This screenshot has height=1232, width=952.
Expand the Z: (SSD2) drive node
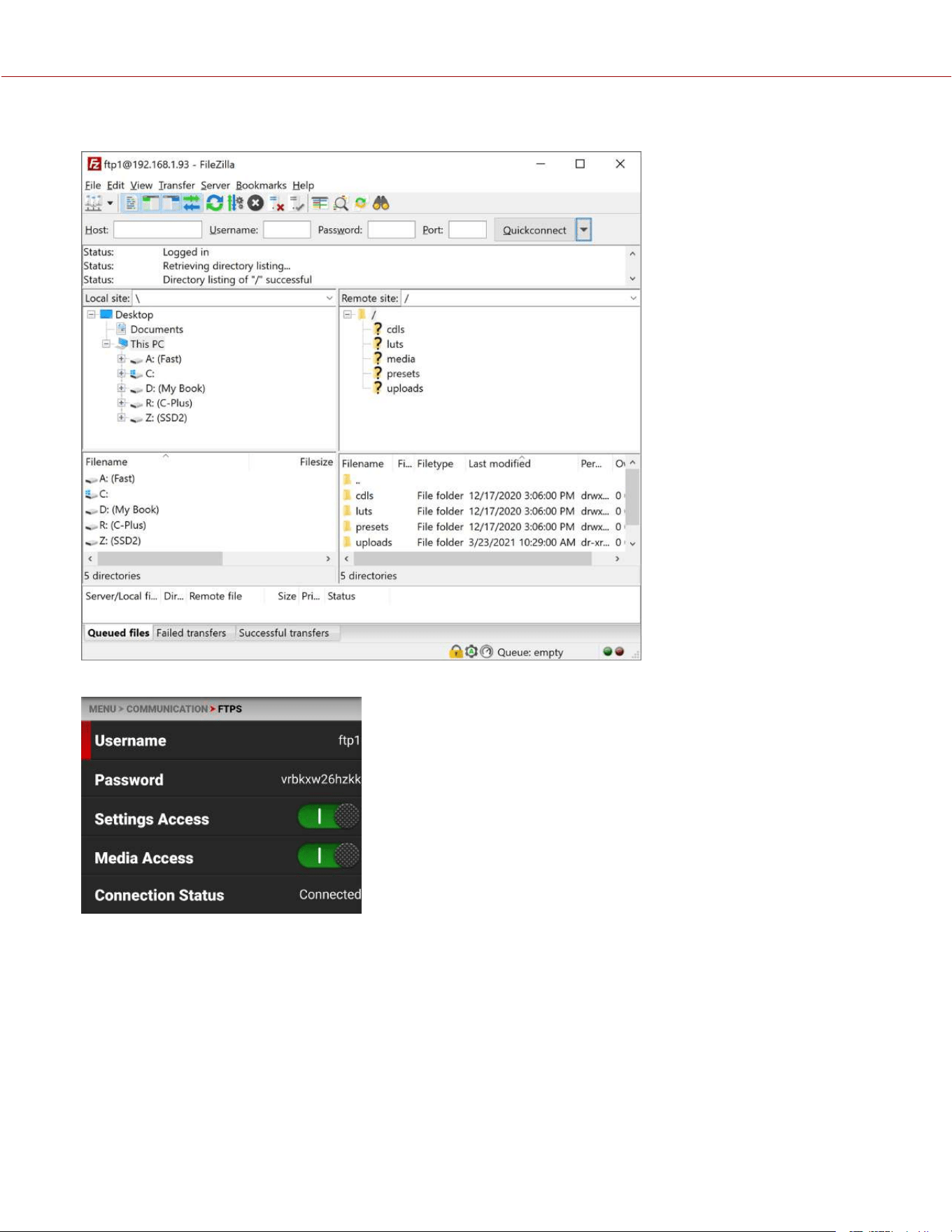[x=121, y=418]
